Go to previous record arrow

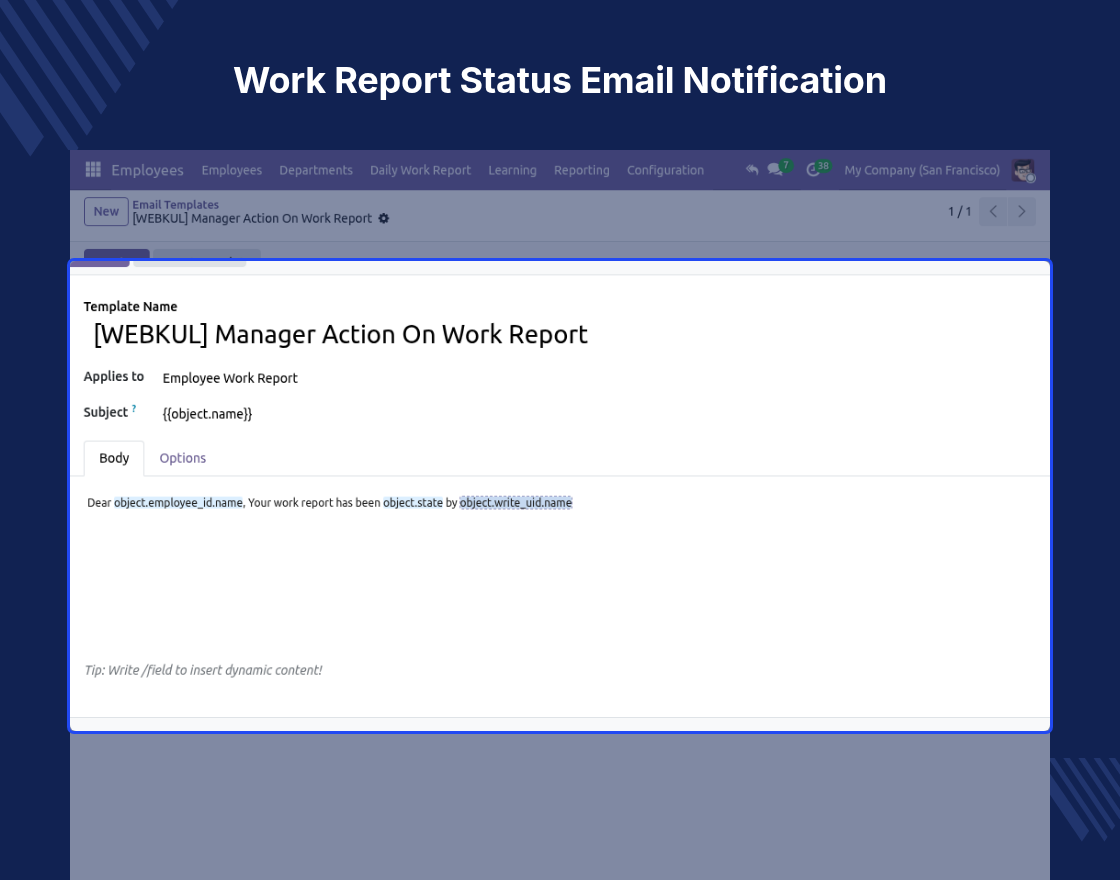(993, 211)
